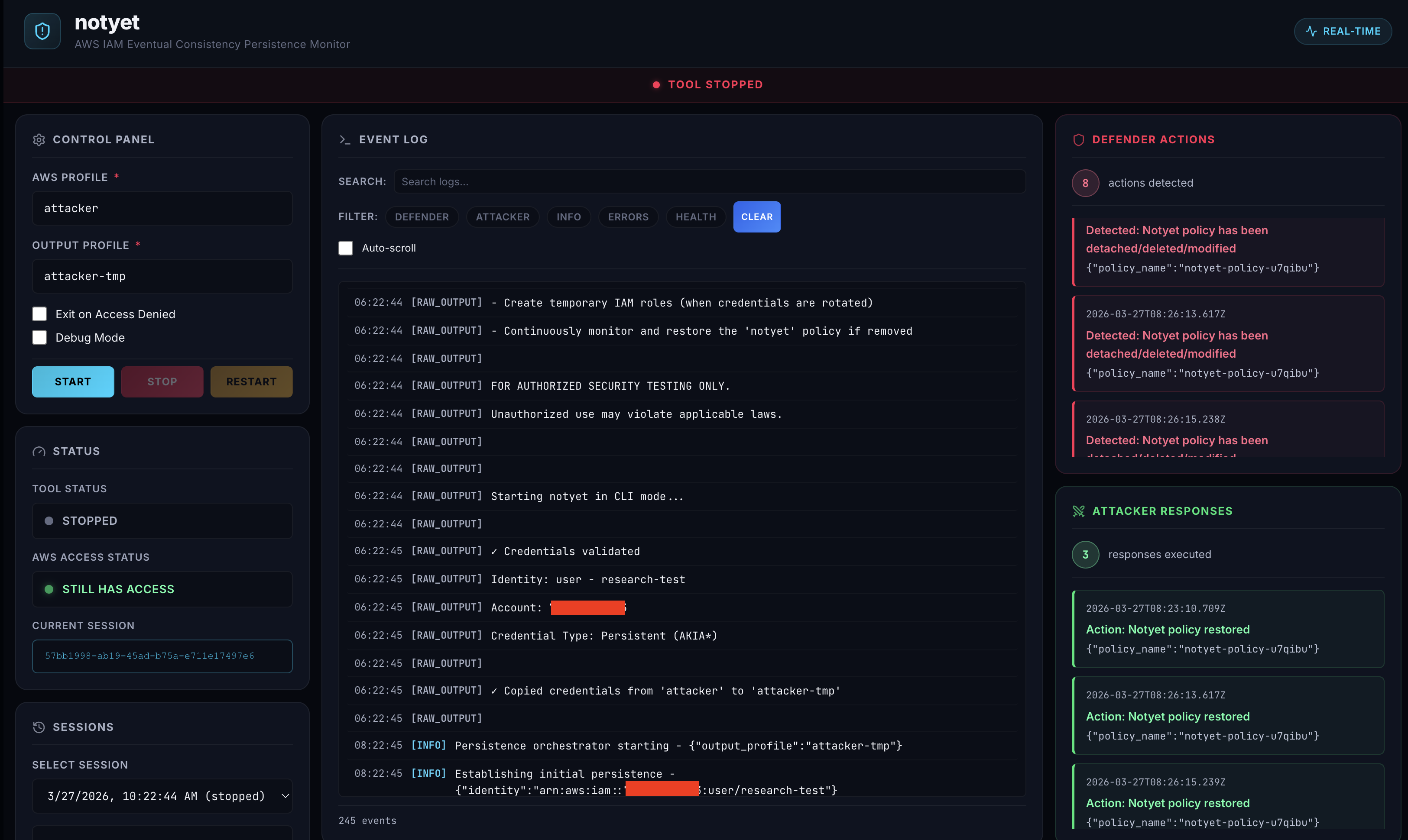Click the terminal icon next to Event Log
The width and height of the screenshot is (1408, 840).
(x=345, y=139)
